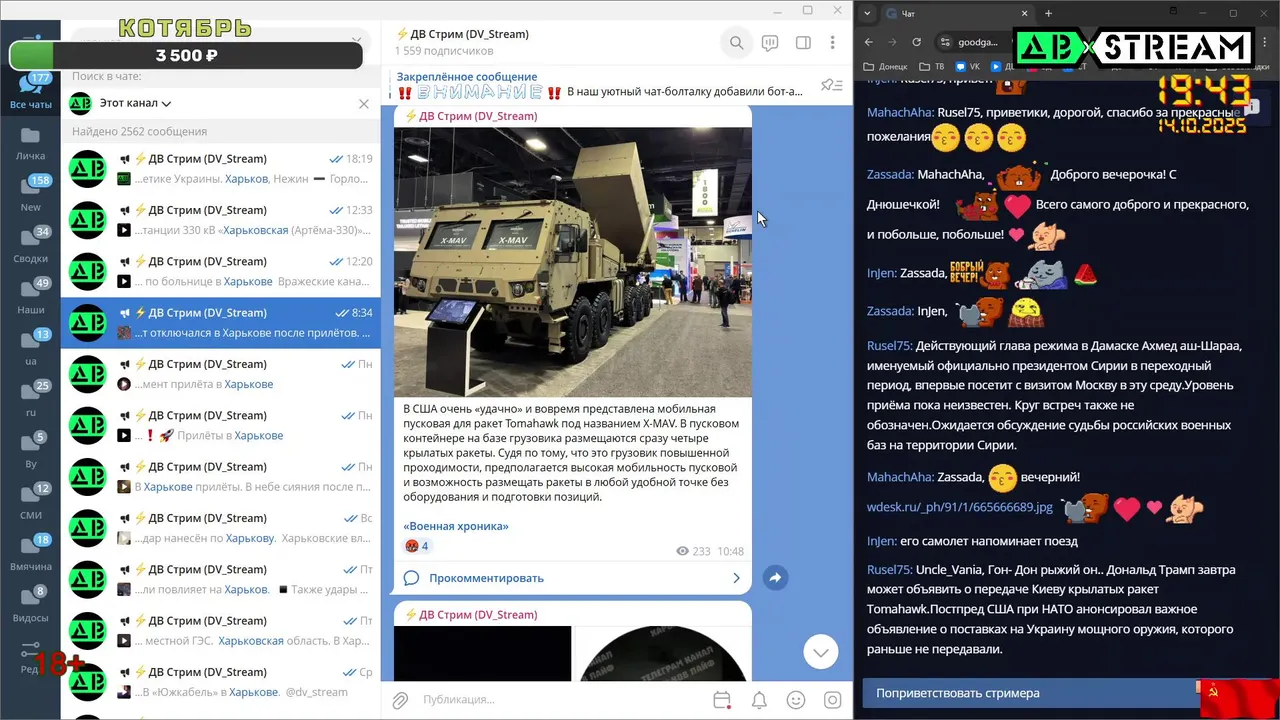
Task: Click the paperclip attach icon
Action: pos(400,700)
